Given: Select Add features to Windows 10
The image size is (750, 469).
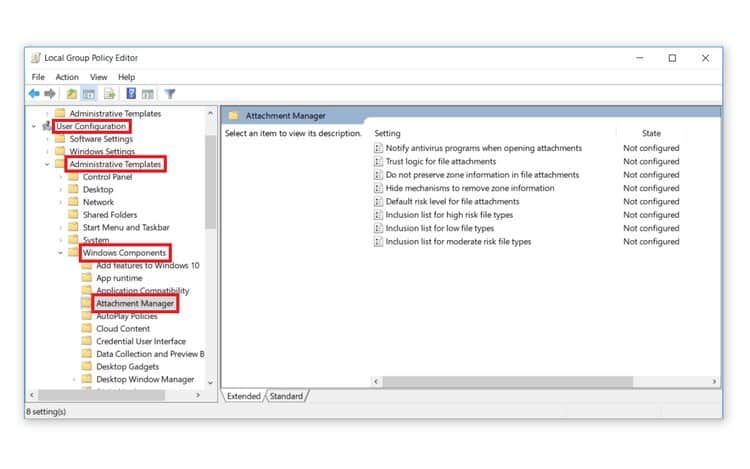Looking at the screenshot, I should [x=148, y=265].
